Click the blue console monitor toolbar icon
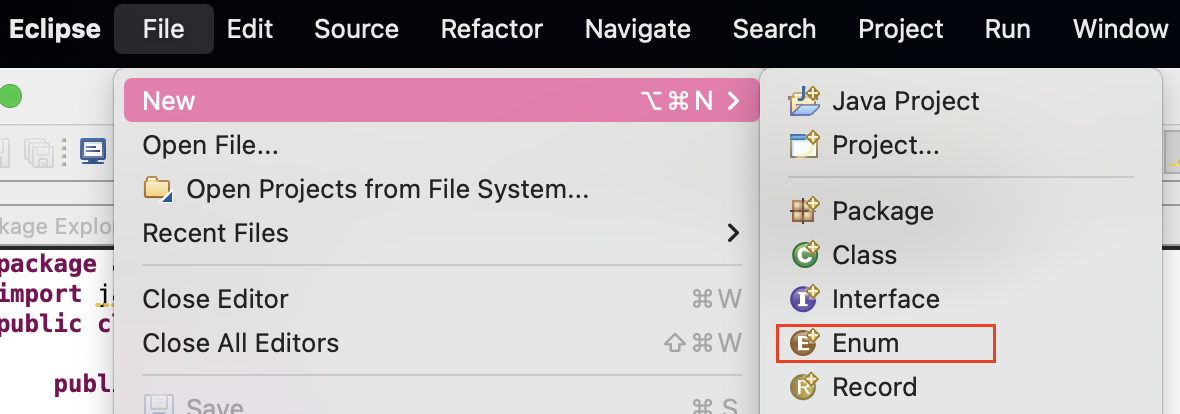This screenshot has width=1180, height=414. pyautogui.click(x=93, y=151)
